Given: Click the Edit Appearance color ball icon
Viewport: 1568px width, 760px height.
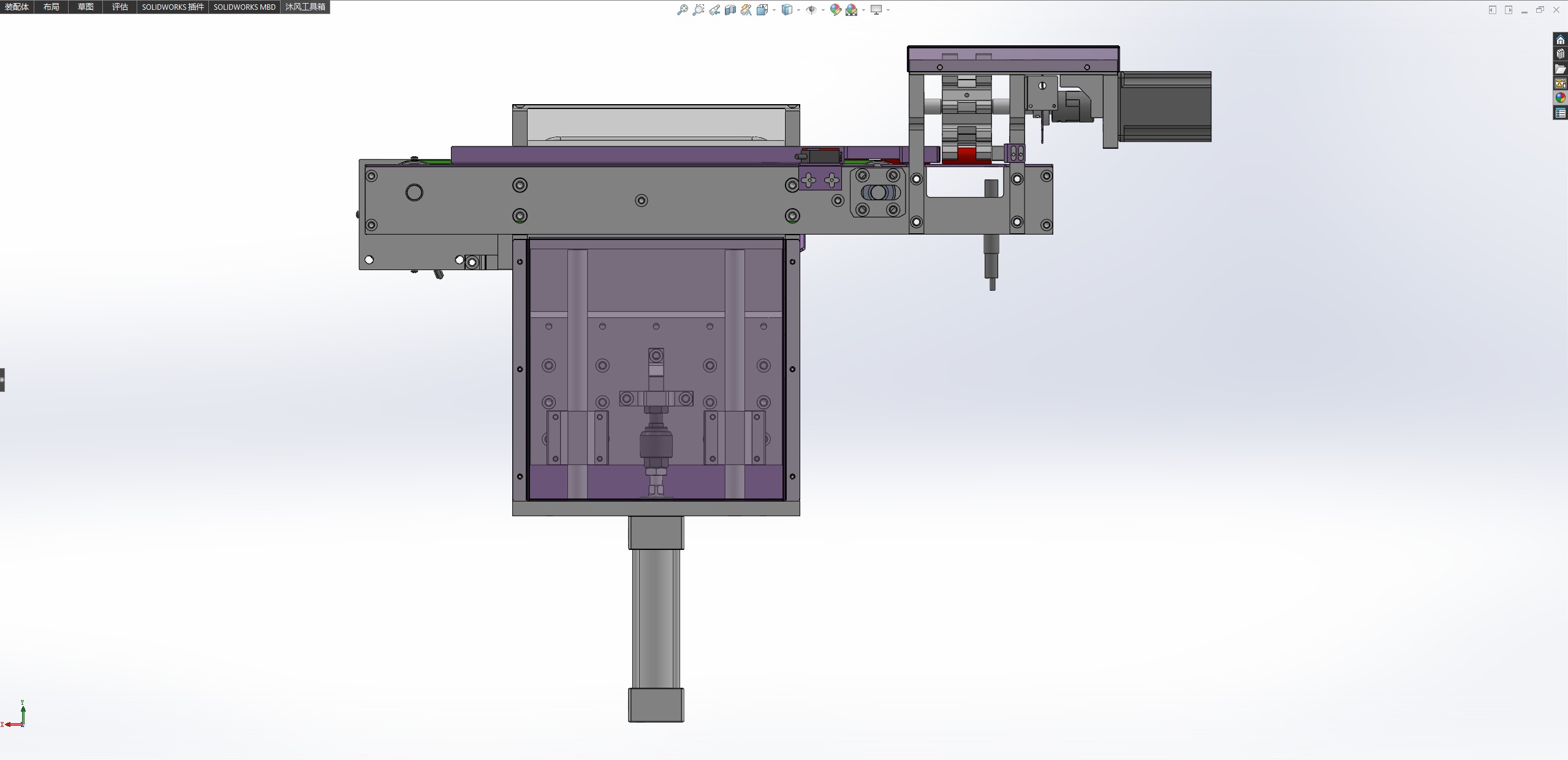Looking at the screenshot, I should point(835,10).
